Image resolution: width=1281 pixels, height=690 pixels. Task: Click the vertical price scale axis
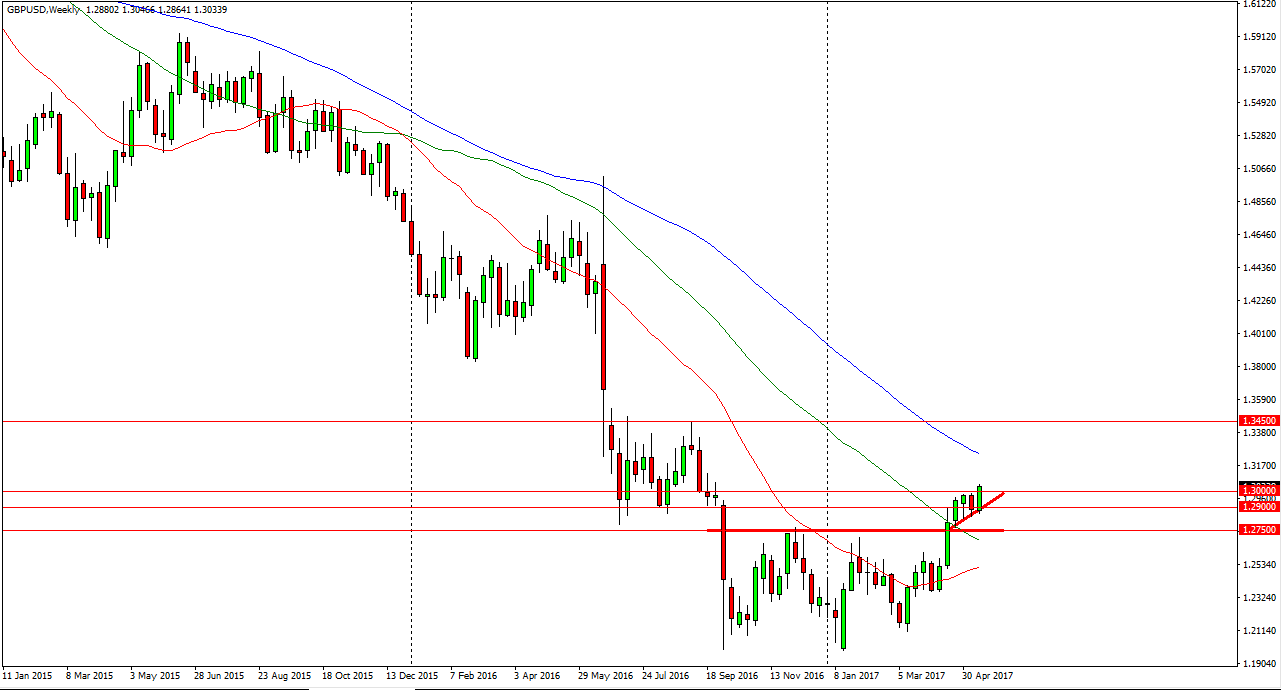pyautogui.click(x=1255, y=300)
